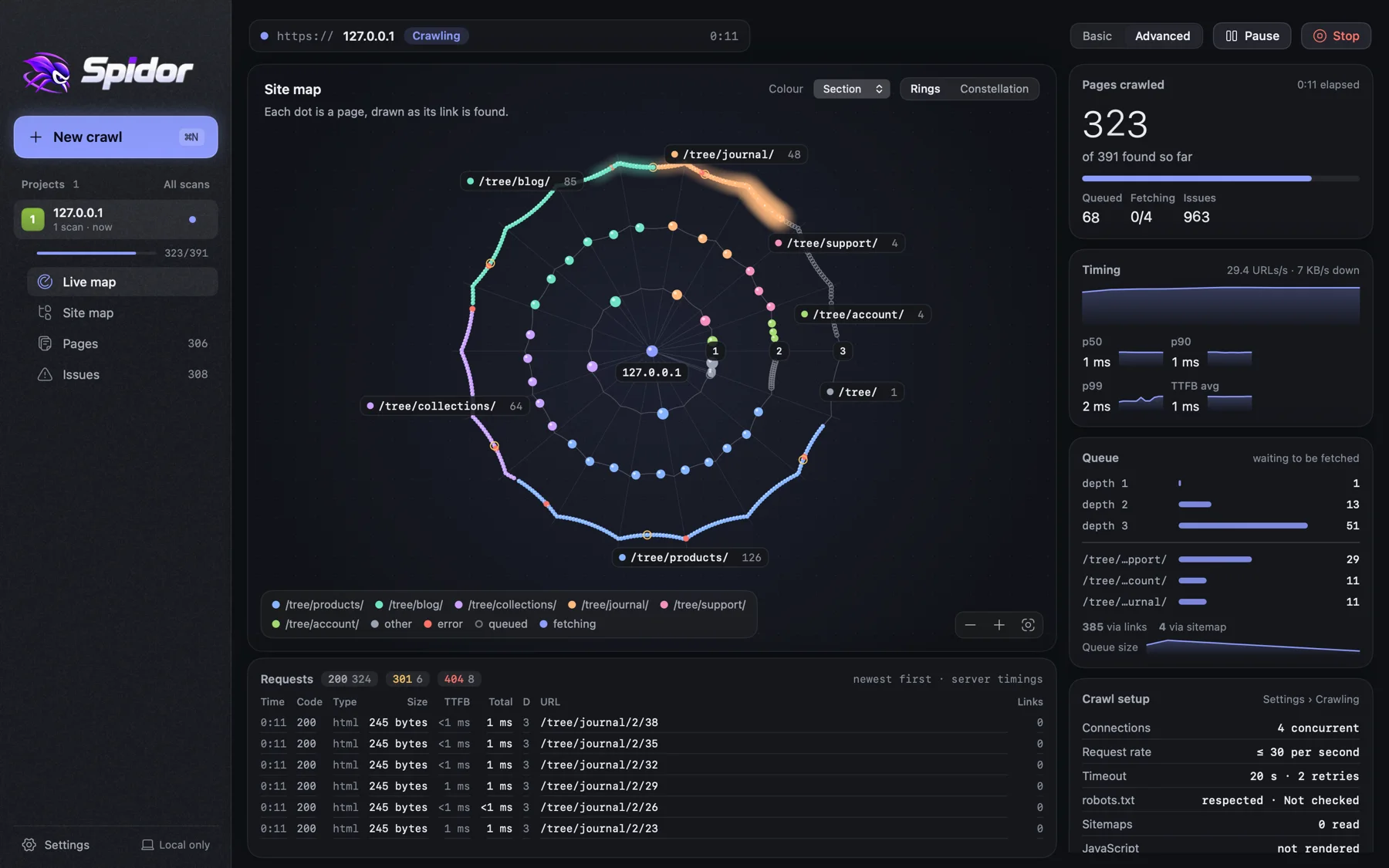Toggle the /tree/products/ legend entry
Screen dimensions: 1389x868
[317, 605]
